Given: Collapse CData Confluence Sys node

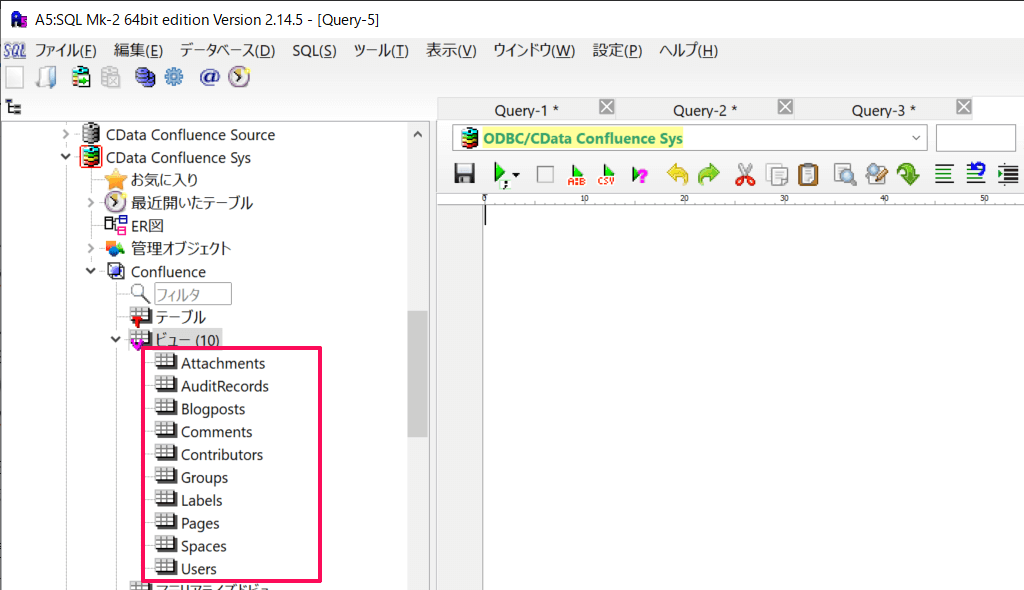Looking at the screenshot, I should tap(65, 157).
